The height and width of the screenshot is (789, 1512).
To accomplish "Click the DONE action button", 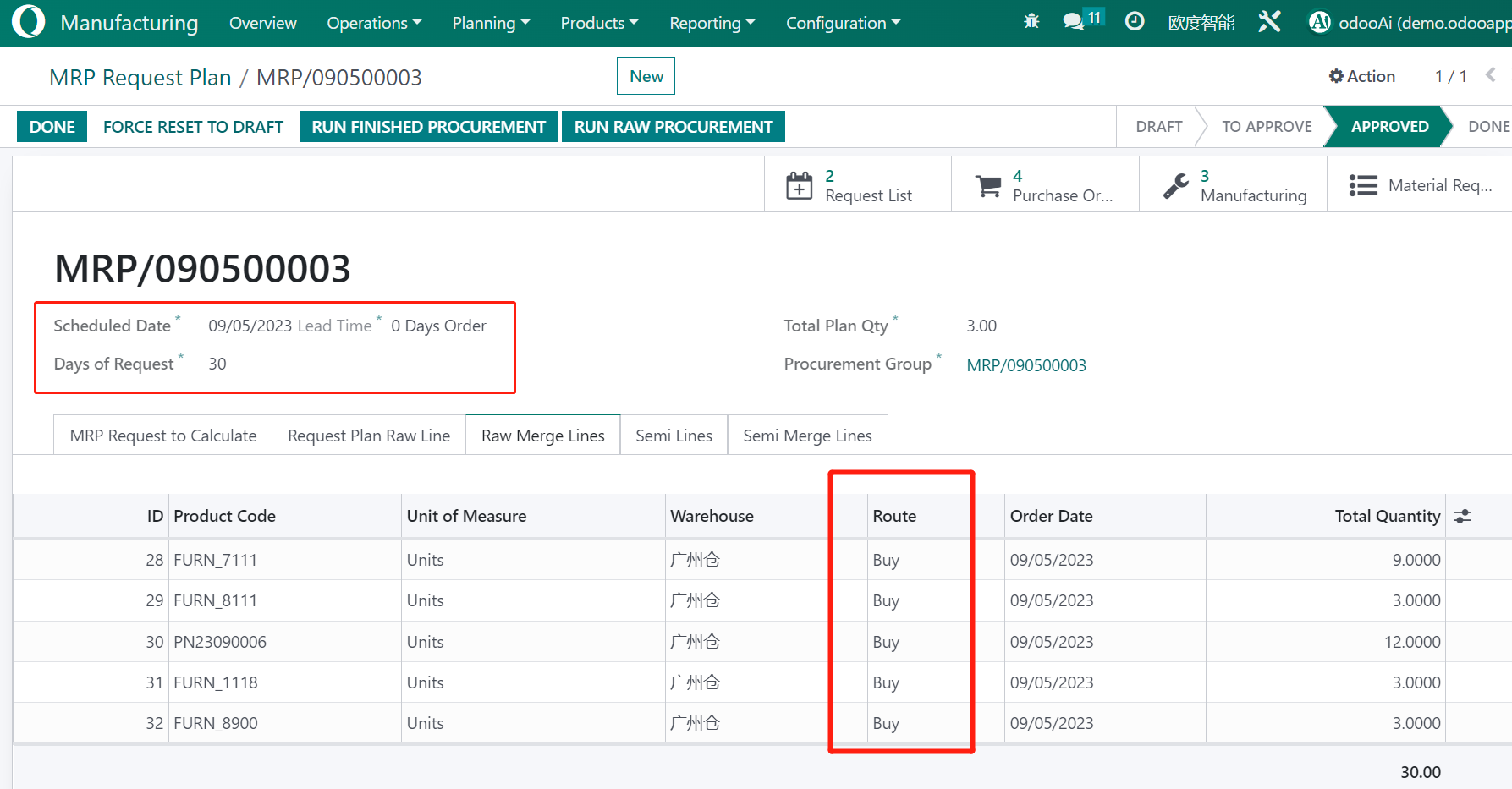I will coord(52,127).
